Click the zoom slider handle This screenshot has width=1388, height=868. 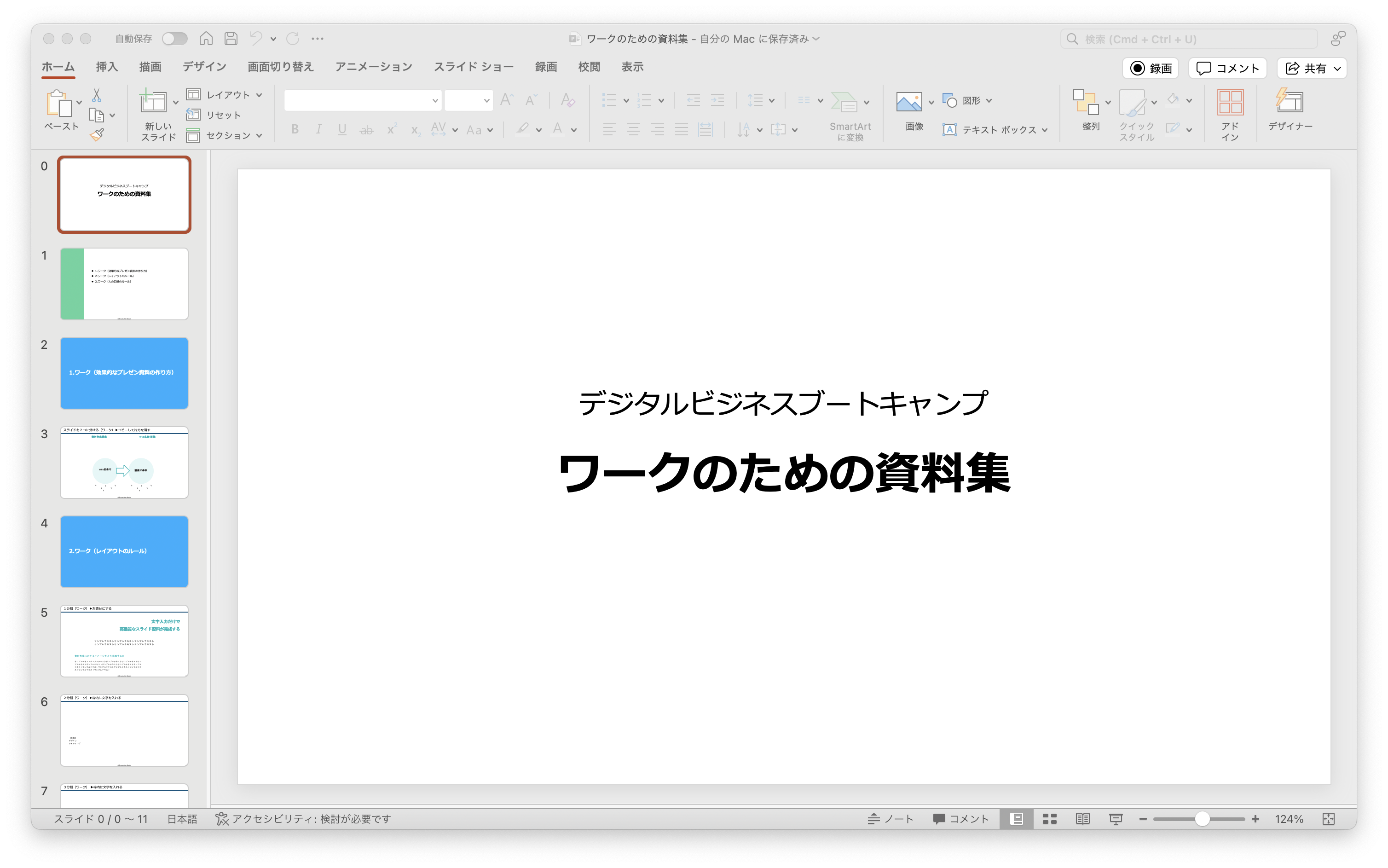pyautogui.click(x=1203, y=819)
